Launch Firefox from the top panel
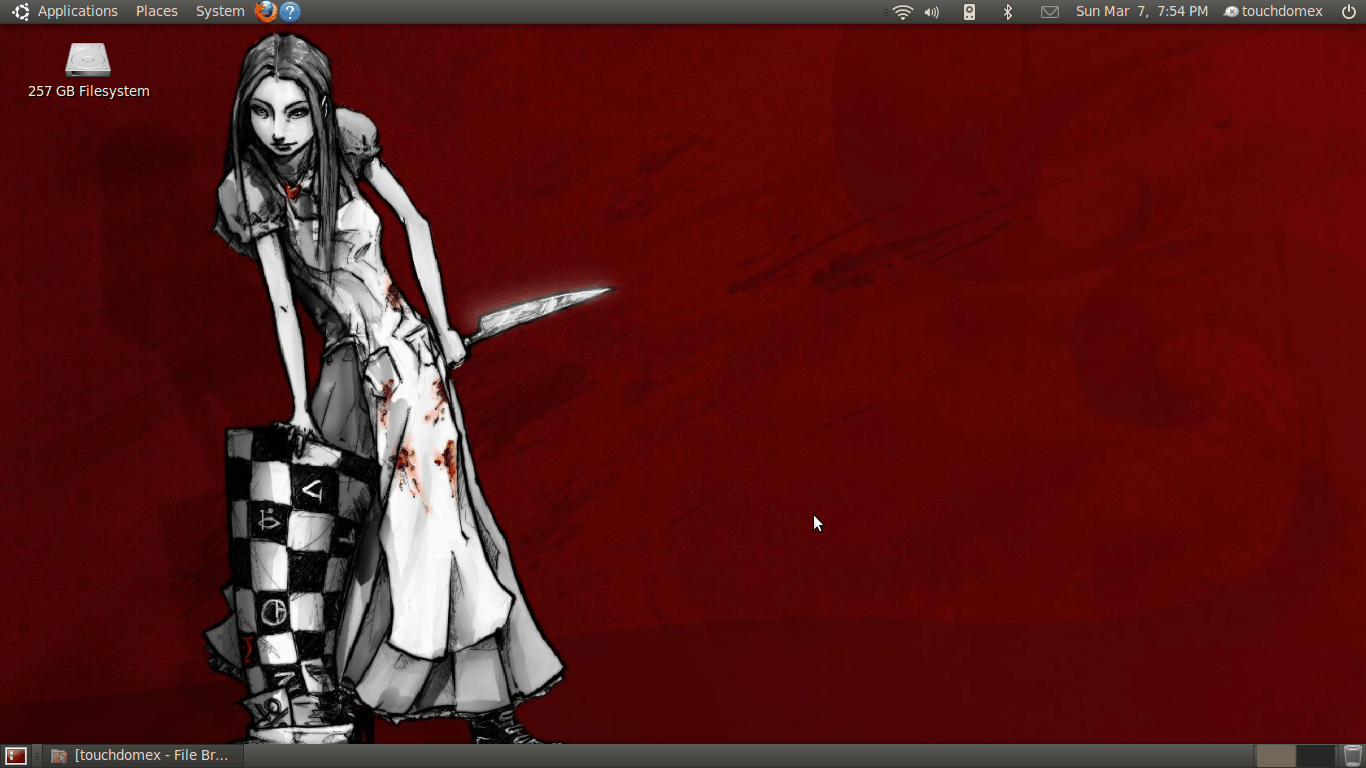The height and width of the screenshot is (768, 1366). point(266,12)
